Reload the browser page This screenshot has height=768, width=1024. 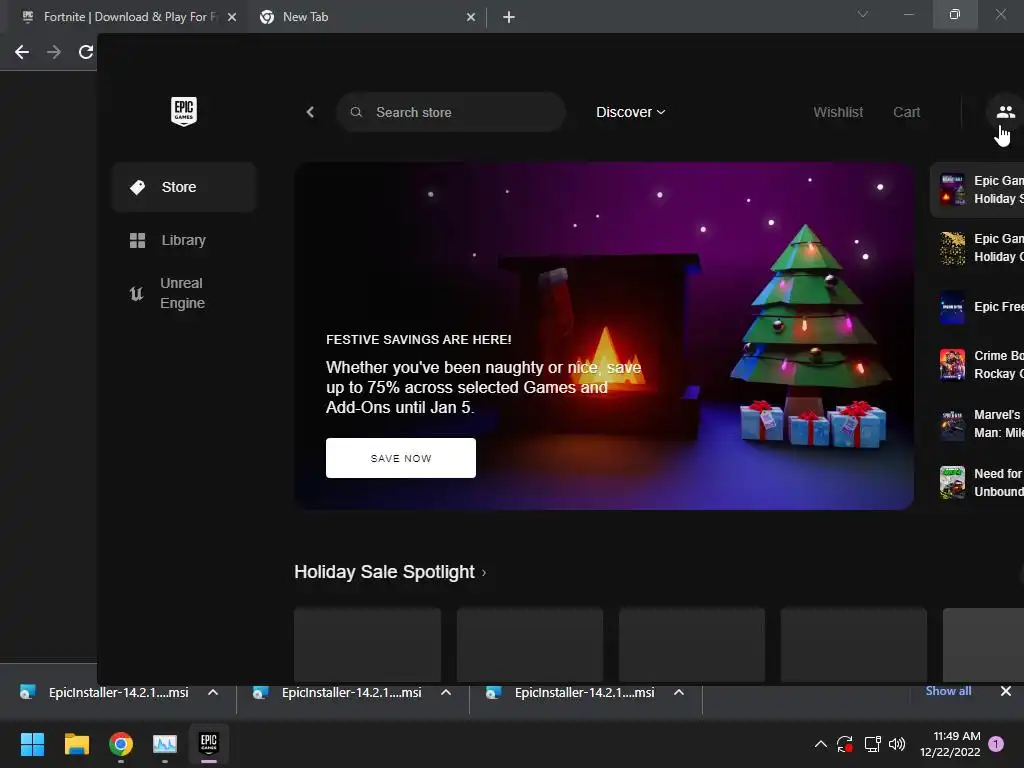[x=86, y=52]
